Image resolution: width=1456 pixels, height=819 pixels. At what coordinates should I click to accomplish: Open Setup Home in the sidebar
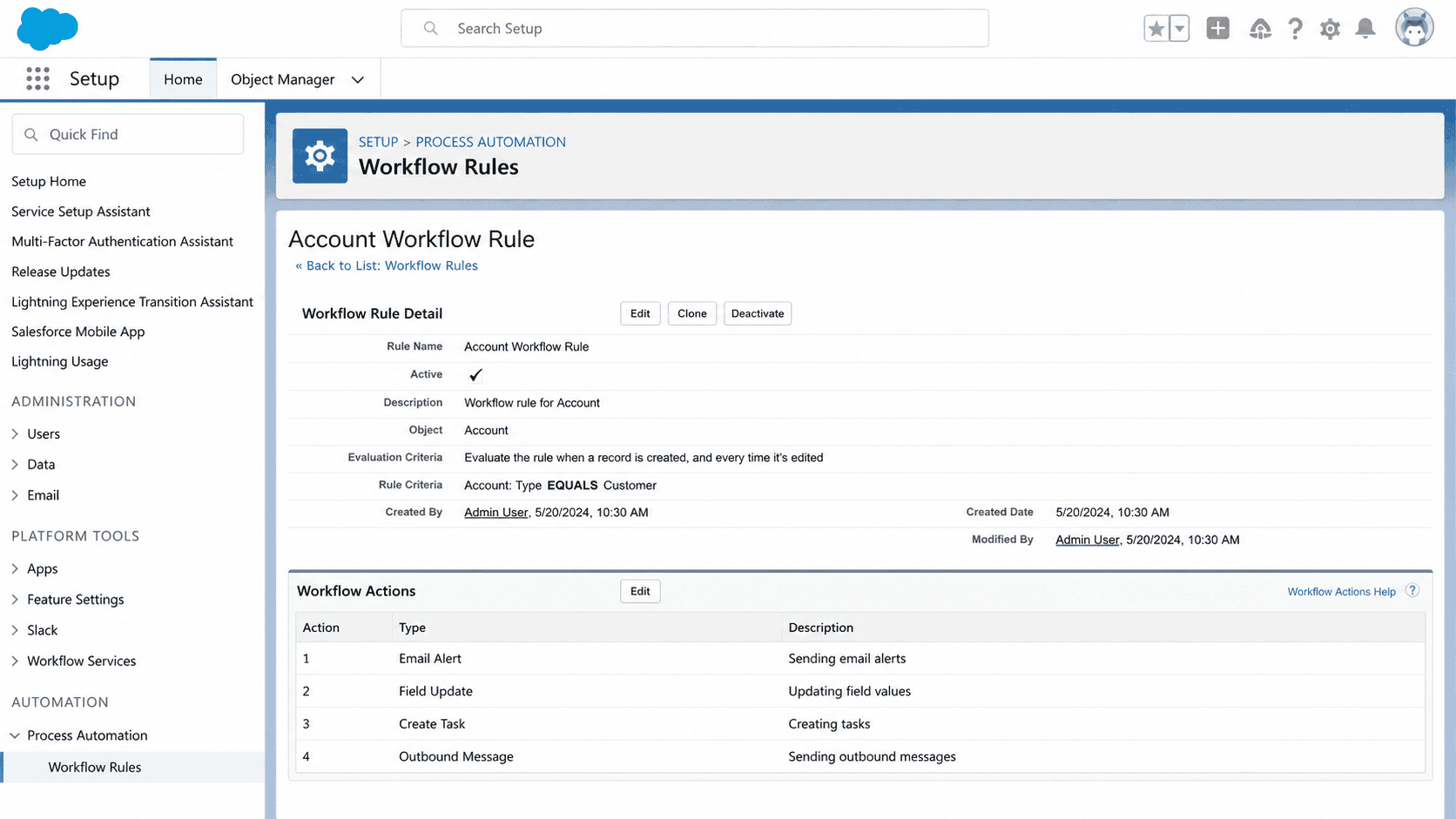[x=49, y=181]
